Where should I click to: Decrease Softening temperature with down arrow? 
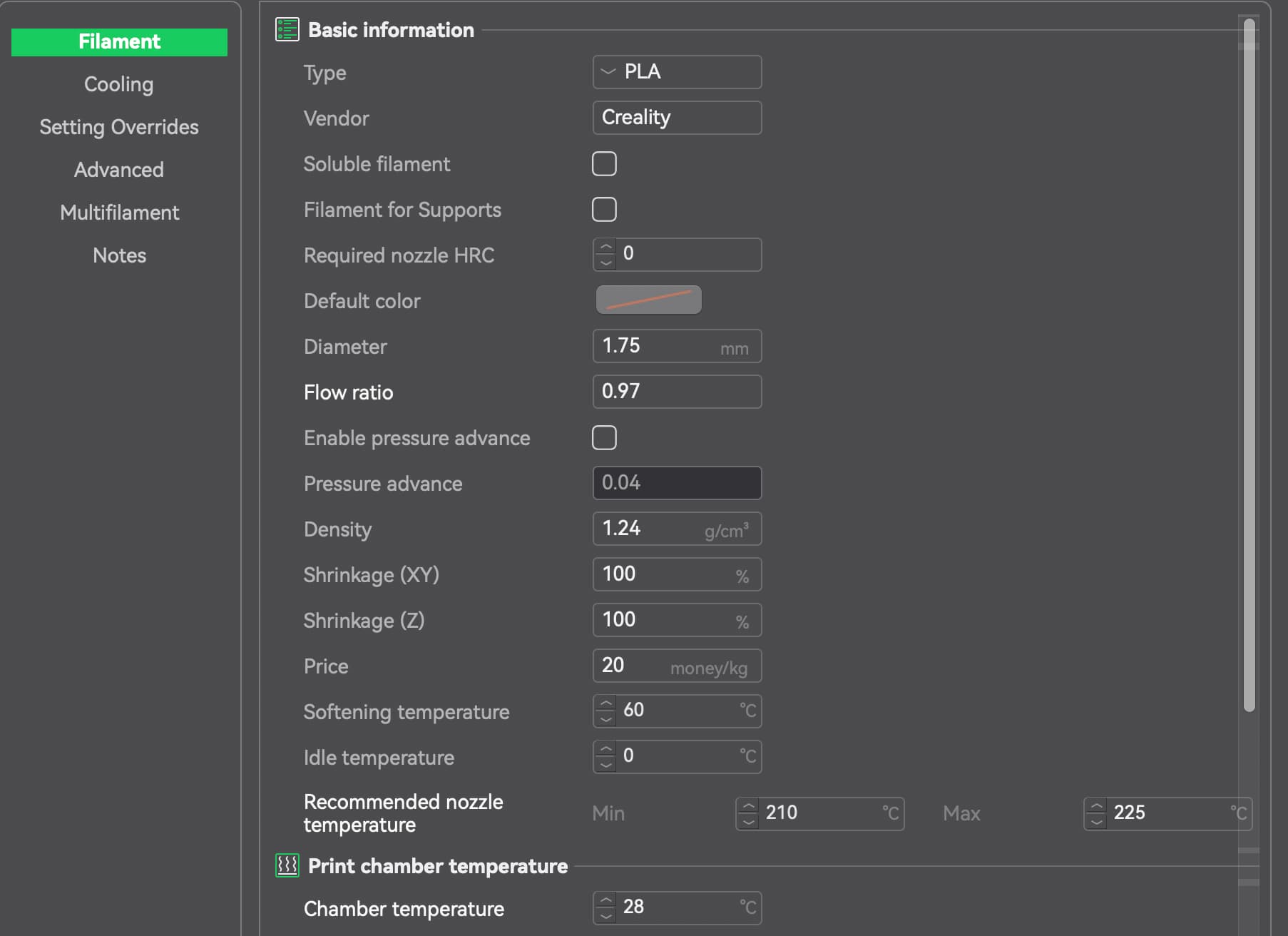click(x=605, y=719)
